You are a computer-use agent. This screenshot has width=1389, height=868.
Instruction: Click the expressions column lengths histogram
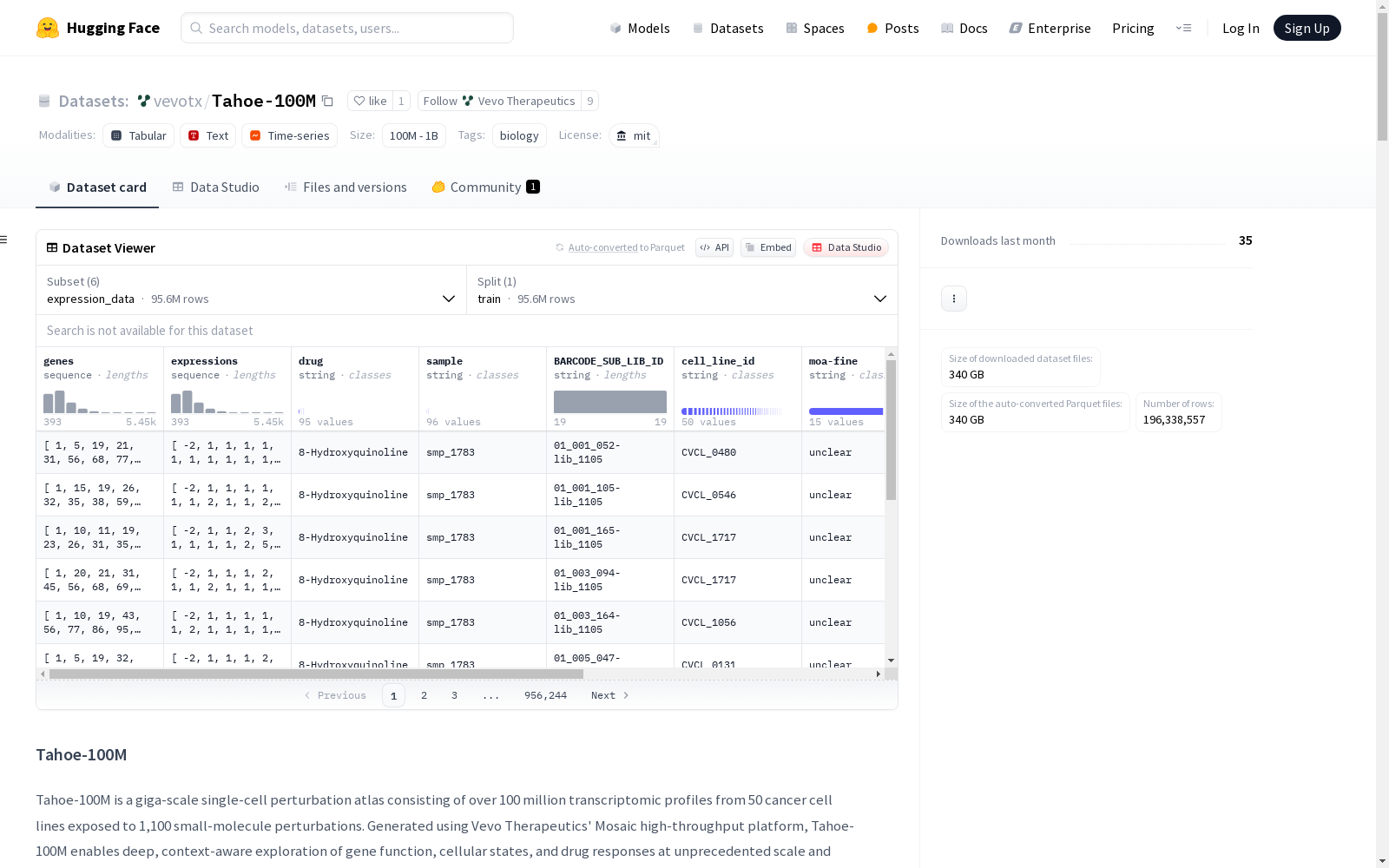click(x=227, y=402)
